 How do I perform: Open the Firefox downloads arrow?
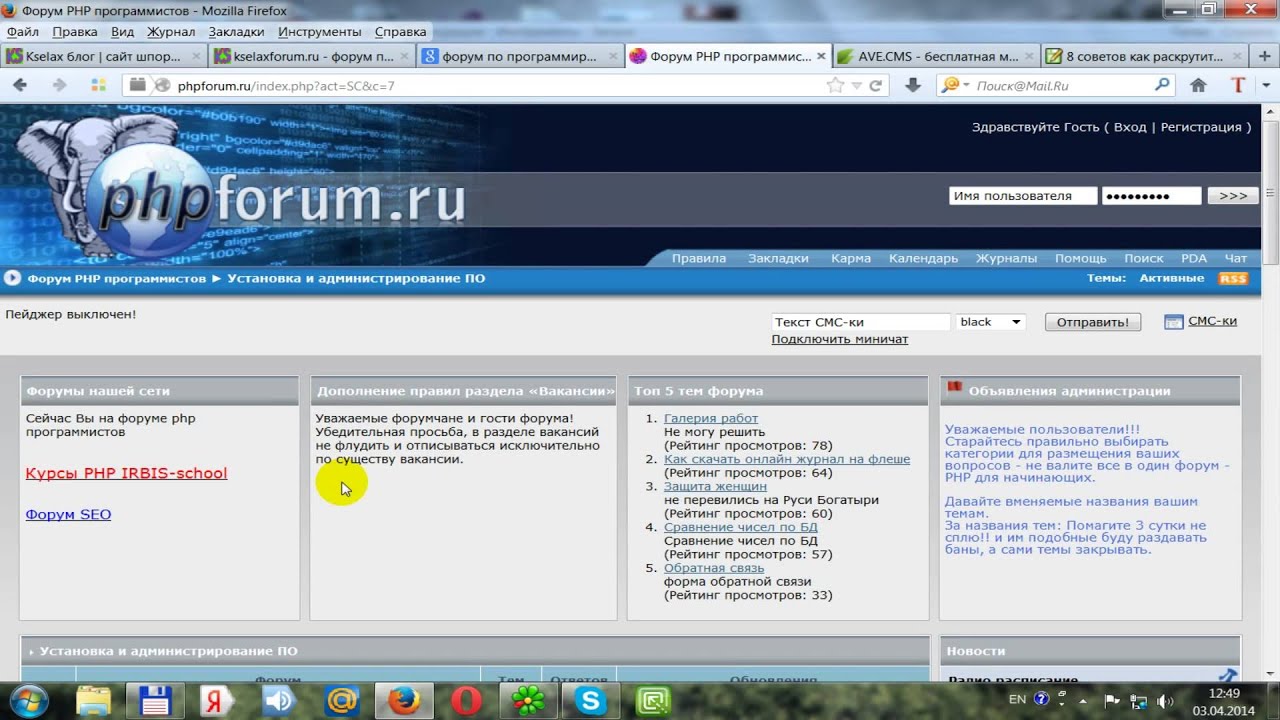coord(912,86)
